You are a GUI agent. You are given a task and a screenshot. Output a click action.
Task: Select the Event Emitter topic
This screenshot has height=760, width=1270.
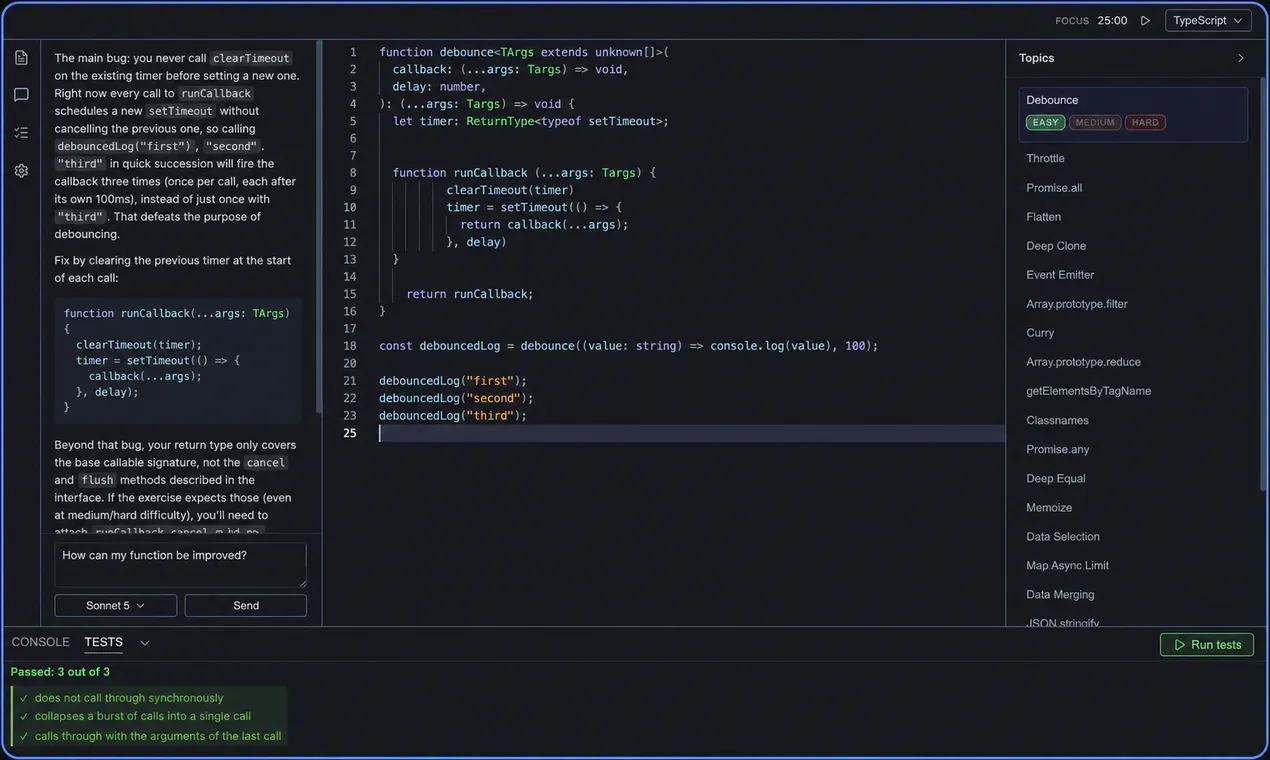[x=1060, y=274]
